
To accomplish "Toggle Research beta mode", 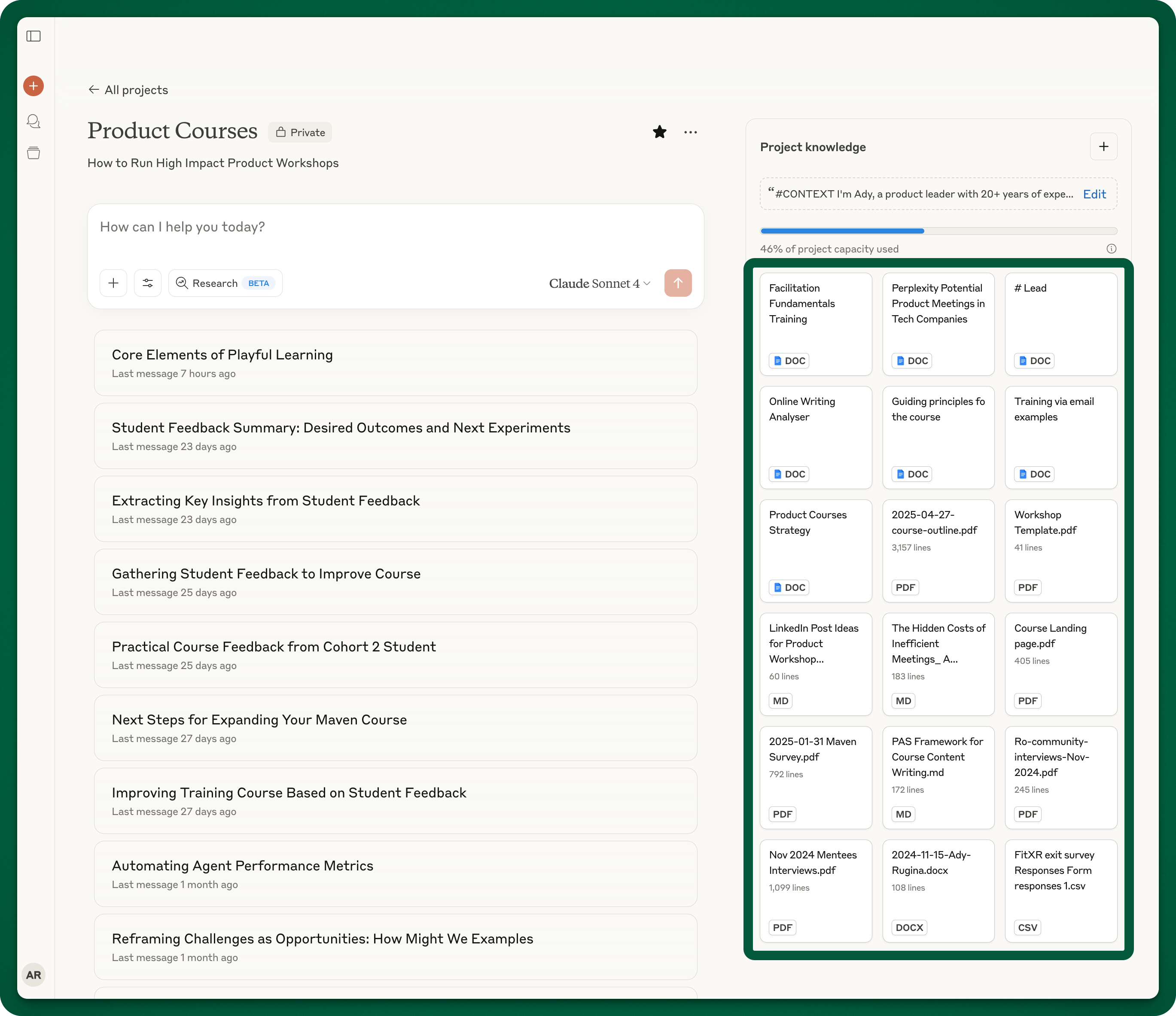I will 225,283.
